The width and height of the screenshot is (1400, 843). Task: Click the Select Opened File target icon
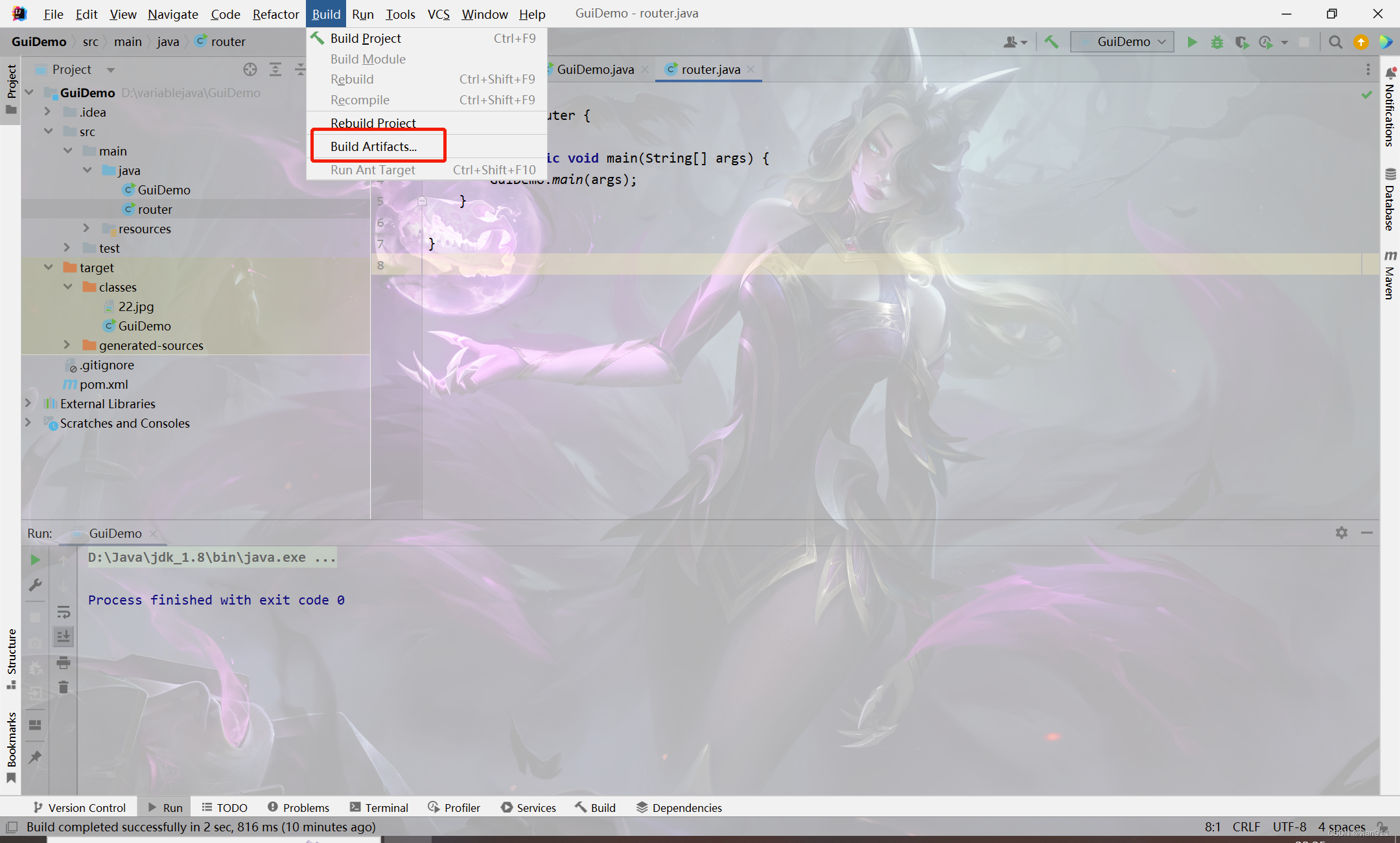[x=250, y=69]
